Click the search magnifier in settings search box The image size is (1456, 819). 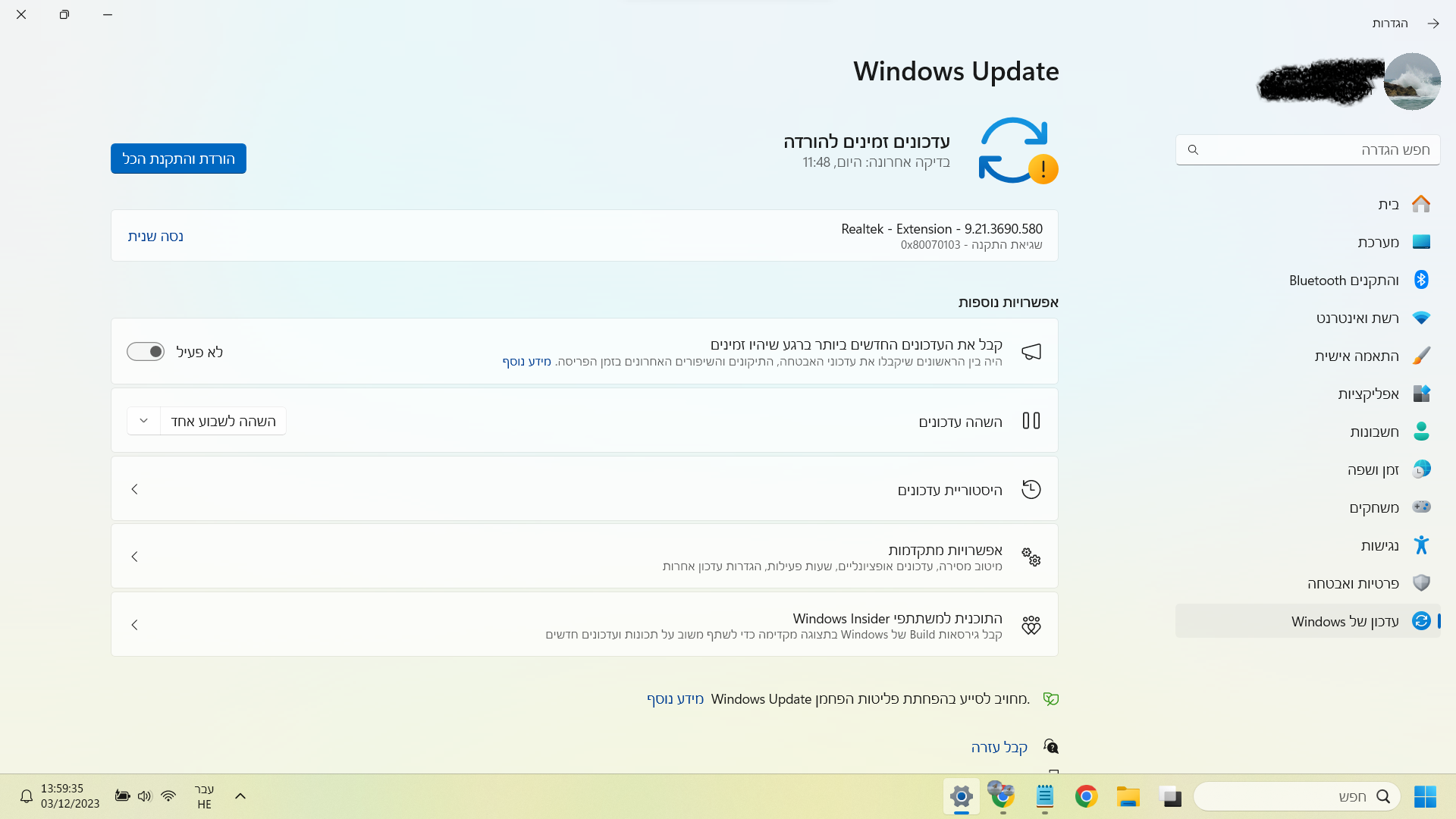(1193, 150)
